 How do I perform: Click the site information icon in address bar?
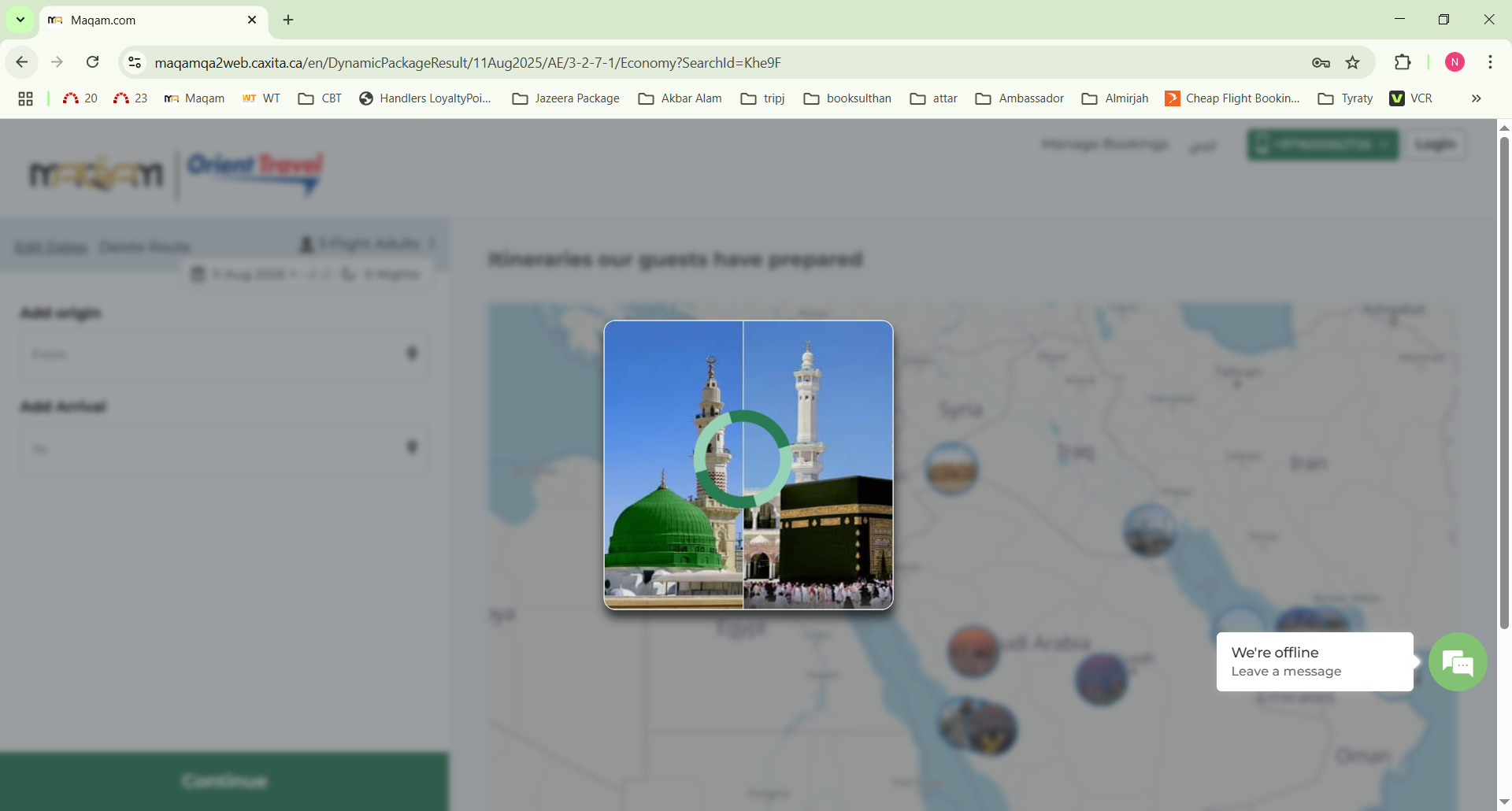click(135, 62)
